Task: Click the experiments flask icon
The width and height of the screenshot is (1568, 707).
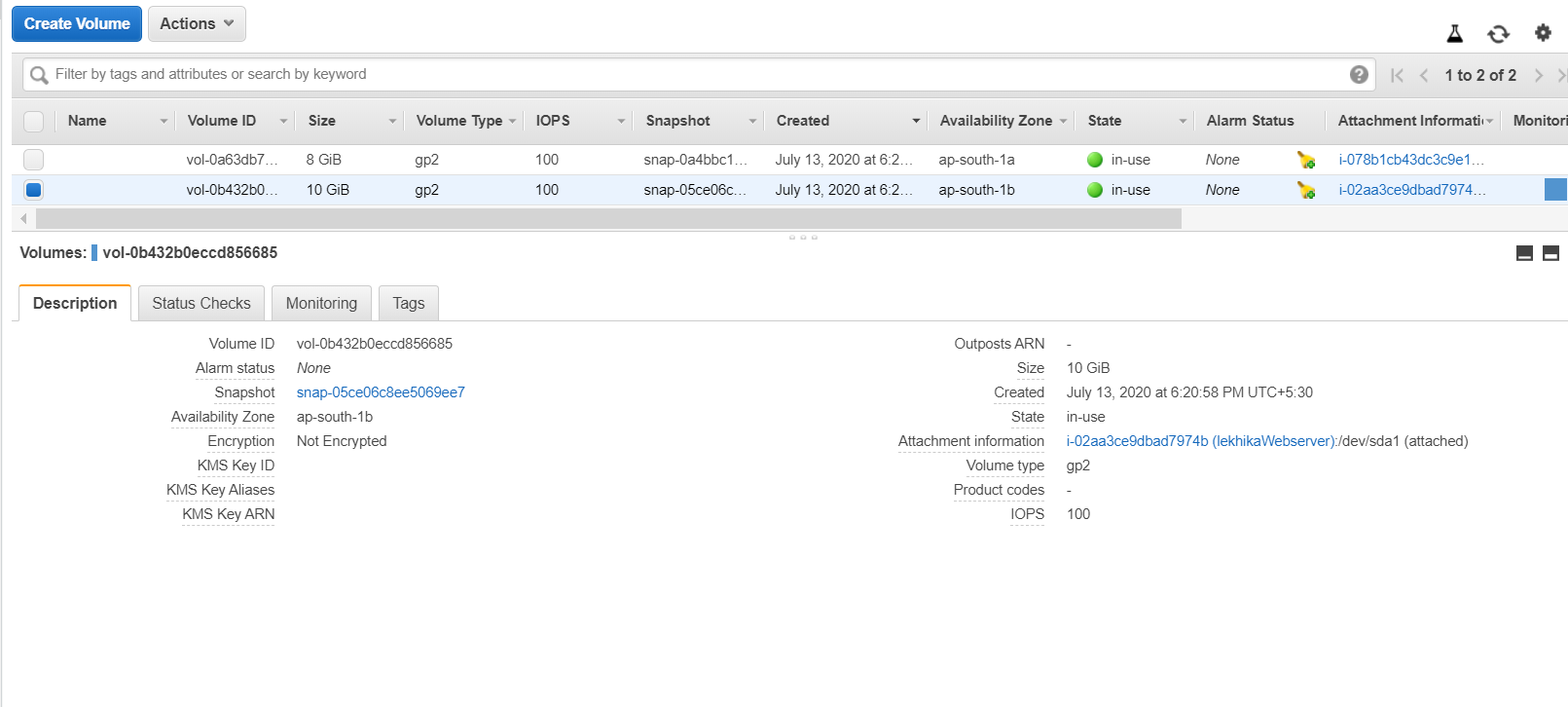Action: [1454, 34]
